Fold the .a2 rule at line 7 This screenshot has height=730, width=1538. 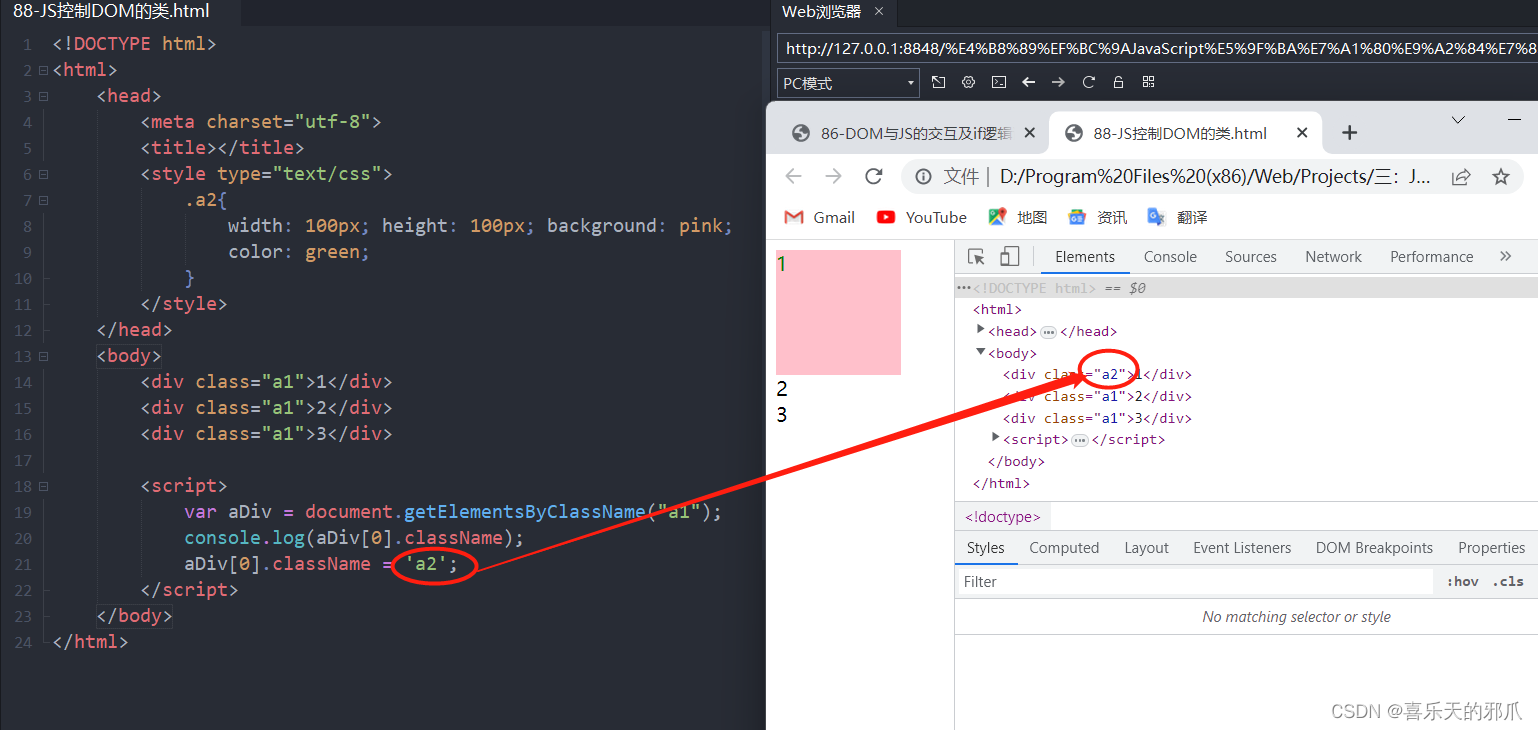click(43, 200)
